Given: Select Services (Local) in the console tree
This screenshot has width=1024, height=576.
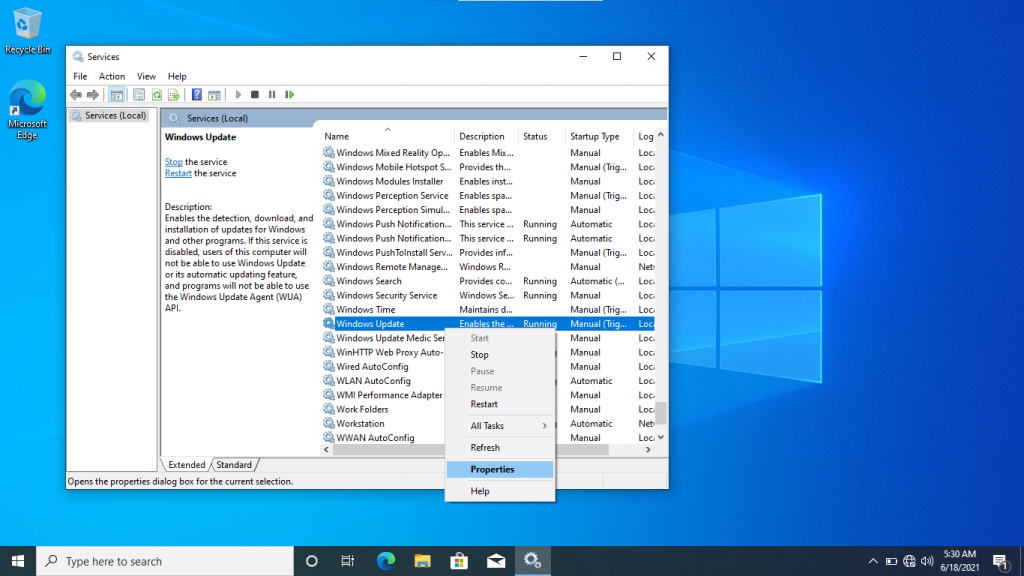Looking at the screenshot, I should (x=115, y=116).
